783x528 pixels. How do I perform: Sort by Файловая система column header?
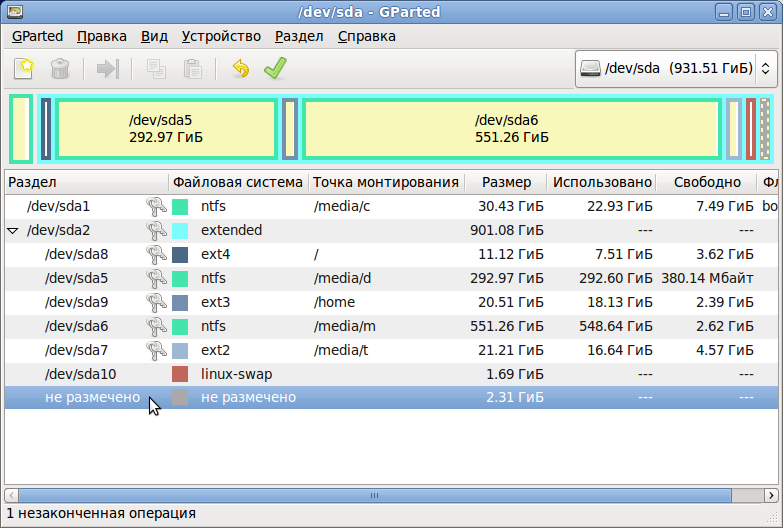click(x=239, y=182)
